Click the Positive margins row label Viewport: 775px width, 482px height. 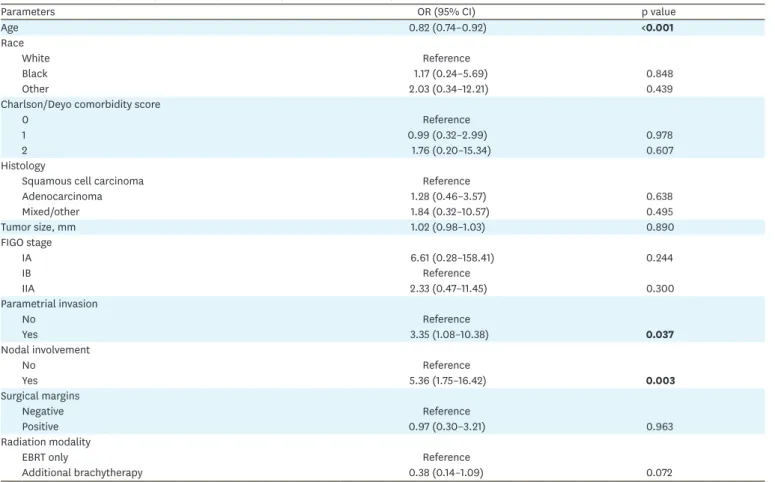tap(40, 426)
